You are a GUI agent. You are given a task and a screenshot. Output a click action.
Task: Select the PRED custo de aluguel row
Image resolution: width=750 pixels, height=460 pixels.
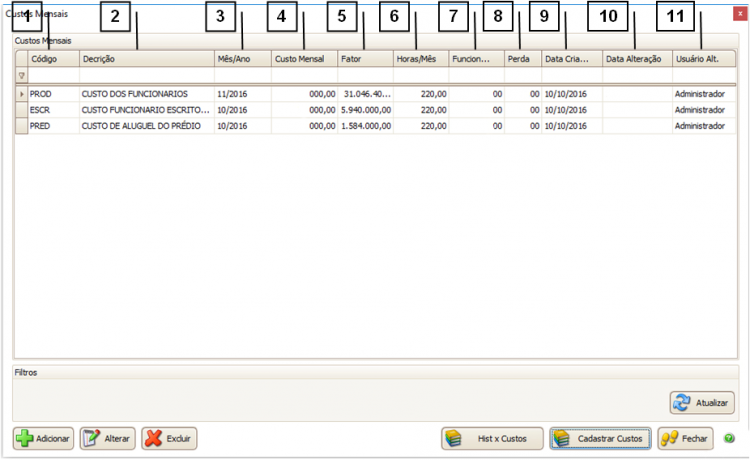pyautogui.click(x=145, y=127)
